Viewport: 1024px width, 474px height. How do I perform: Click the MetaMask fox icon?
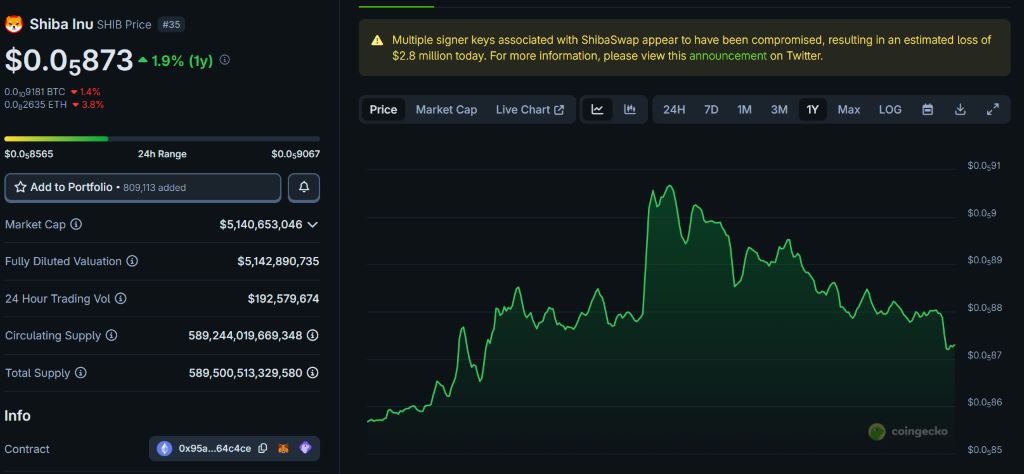[x=283, y=449]
